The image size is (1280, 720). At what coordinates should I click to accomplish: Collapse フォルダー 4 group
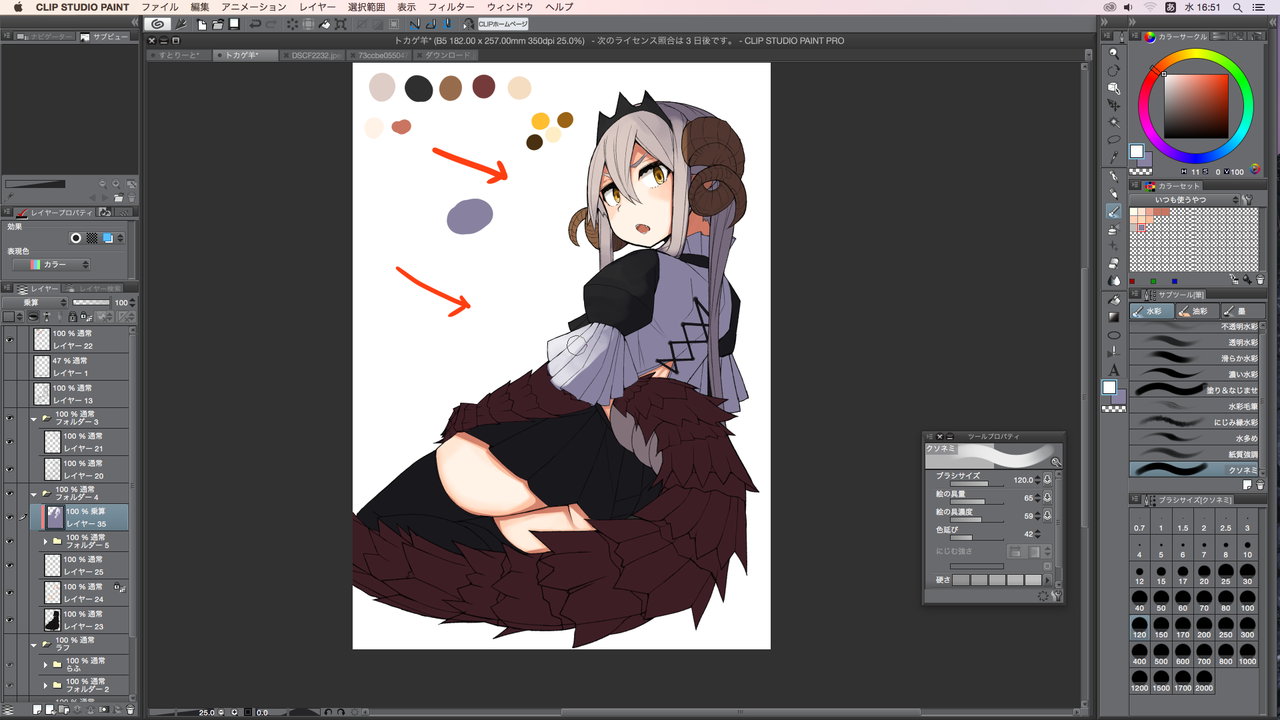tap(34, 493)
